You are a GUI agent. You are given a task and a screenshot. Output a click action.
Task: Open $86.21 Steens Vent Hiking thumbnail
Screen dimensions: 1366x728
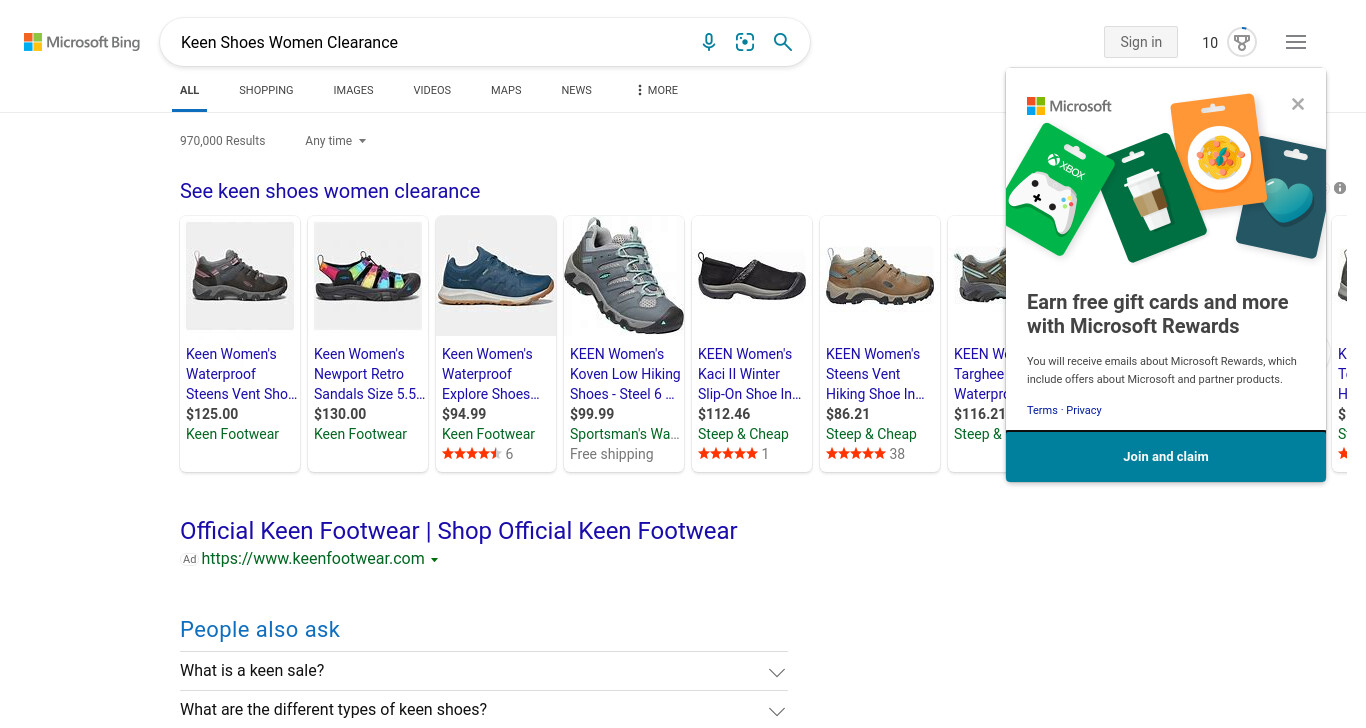[x=880, y=276]
